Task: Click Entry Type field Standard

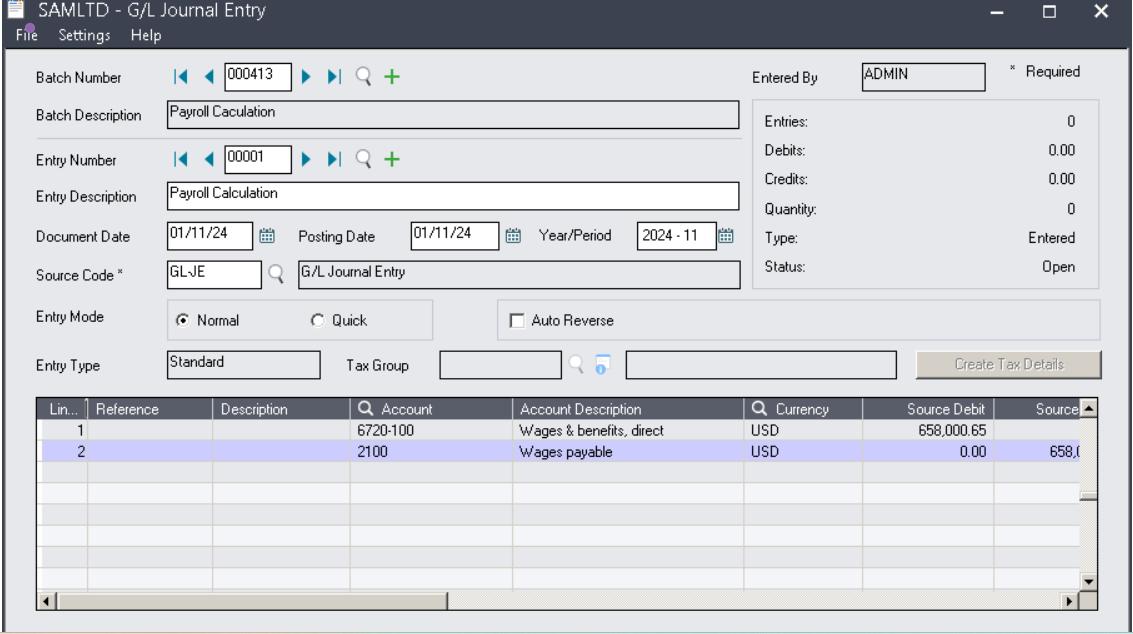Action: [x=244, y=364]
